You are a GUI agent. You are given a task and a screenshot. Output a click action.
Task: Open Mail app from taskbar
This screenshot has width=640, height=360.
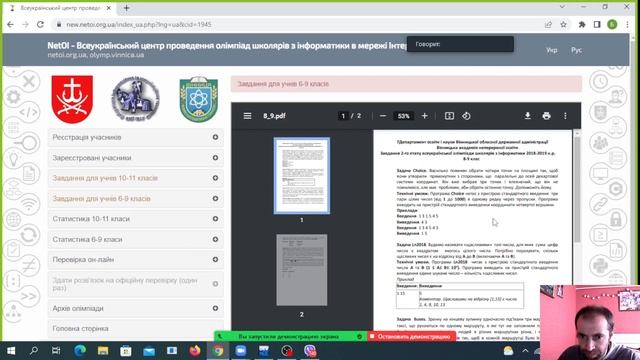[x=149, y=351]
